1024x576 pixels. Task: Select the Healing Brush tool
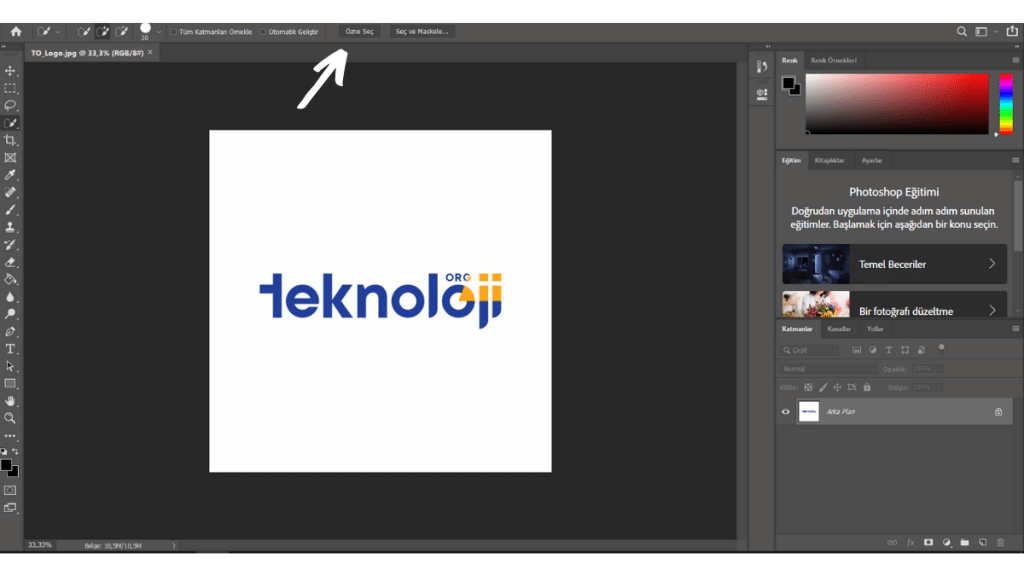pos(10,193)
